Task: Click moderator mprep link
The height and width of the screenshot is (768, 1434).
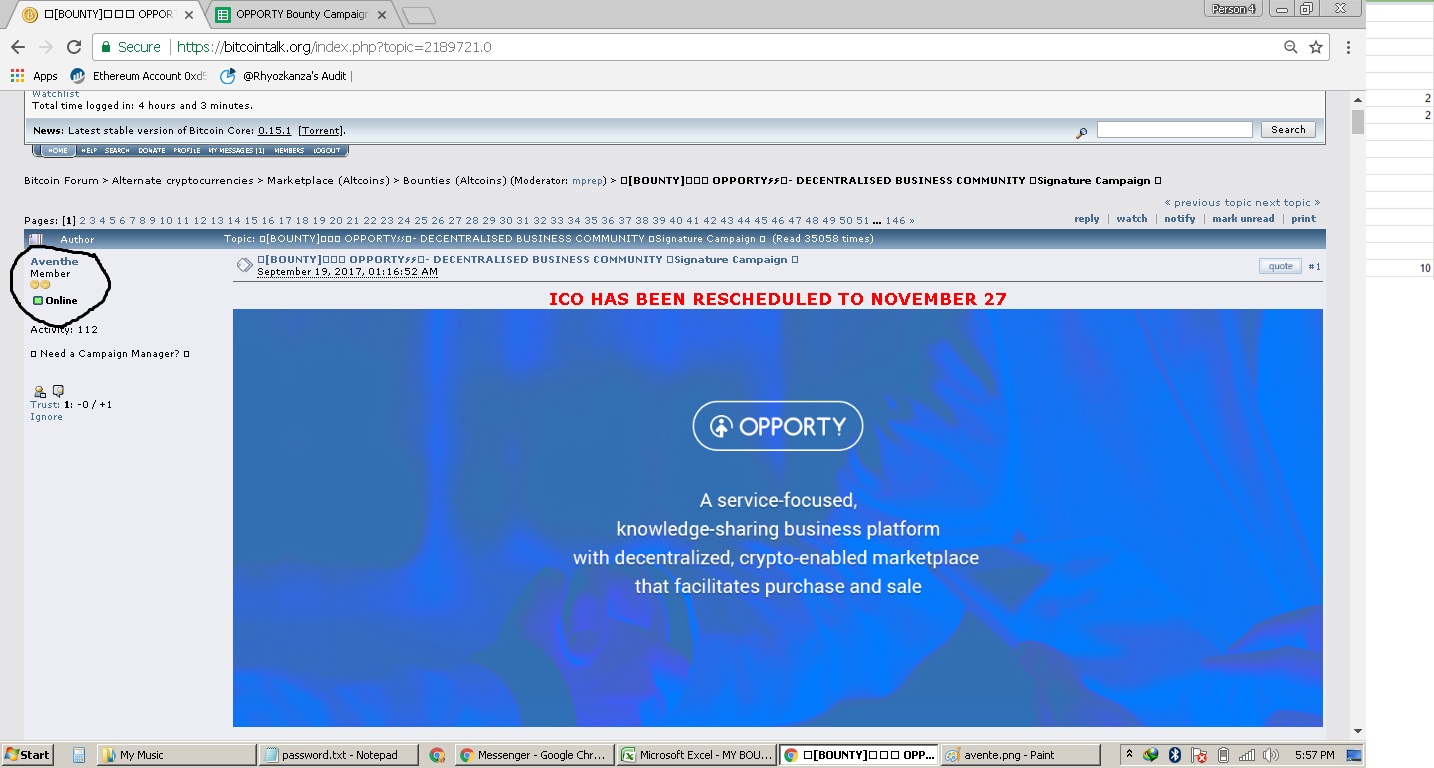Action: pos(588,181)
